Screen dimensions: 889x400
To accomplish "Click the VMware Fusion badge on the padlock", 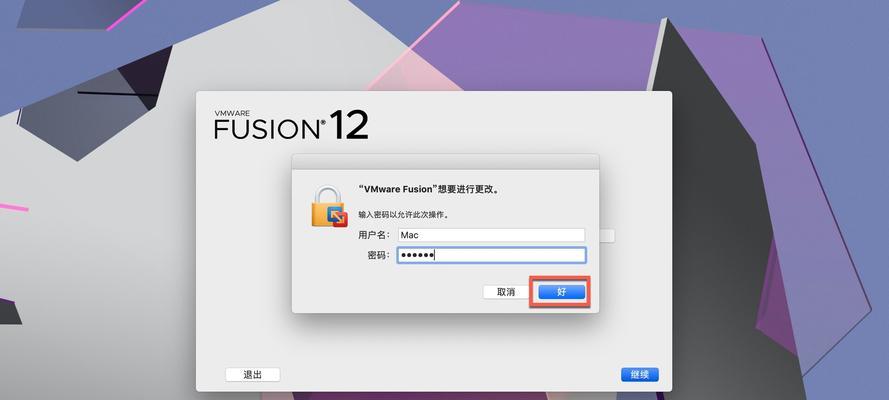I will click(x=338, y=218).
